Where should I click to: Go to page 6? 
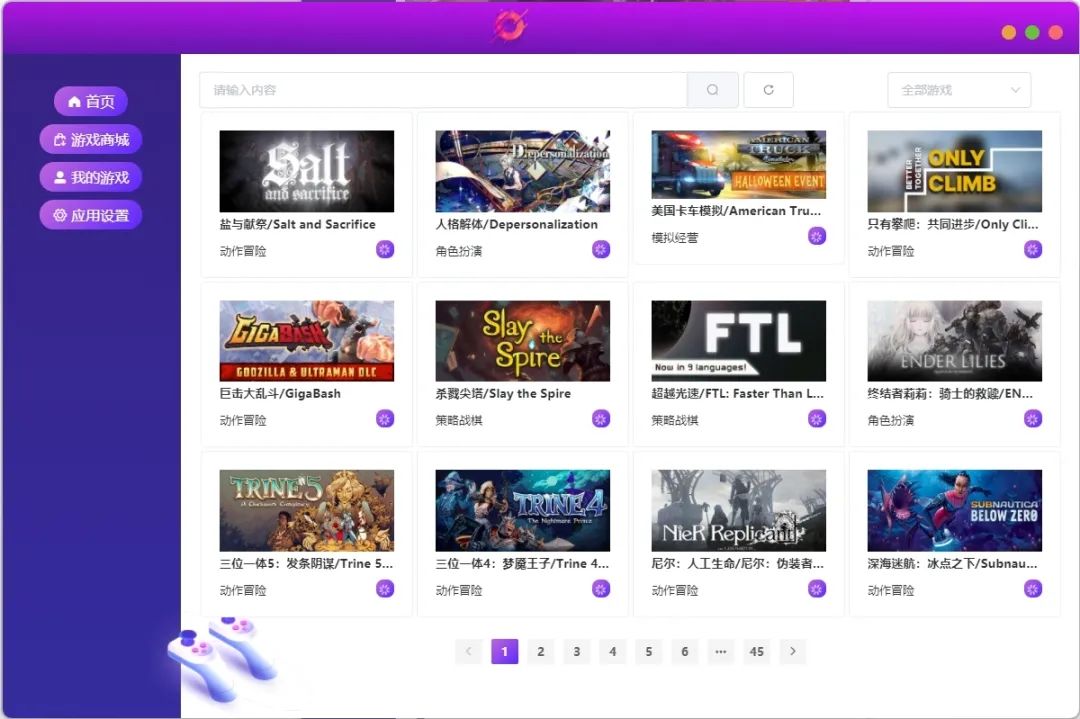[x=685, y=652]
